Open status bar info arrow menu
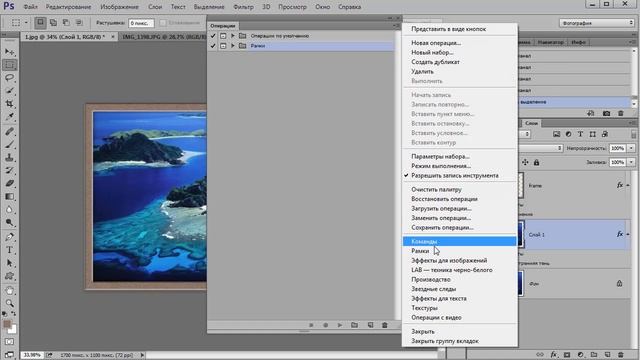The width and height of the screenshot is (640, 360). tap(142, 355)
